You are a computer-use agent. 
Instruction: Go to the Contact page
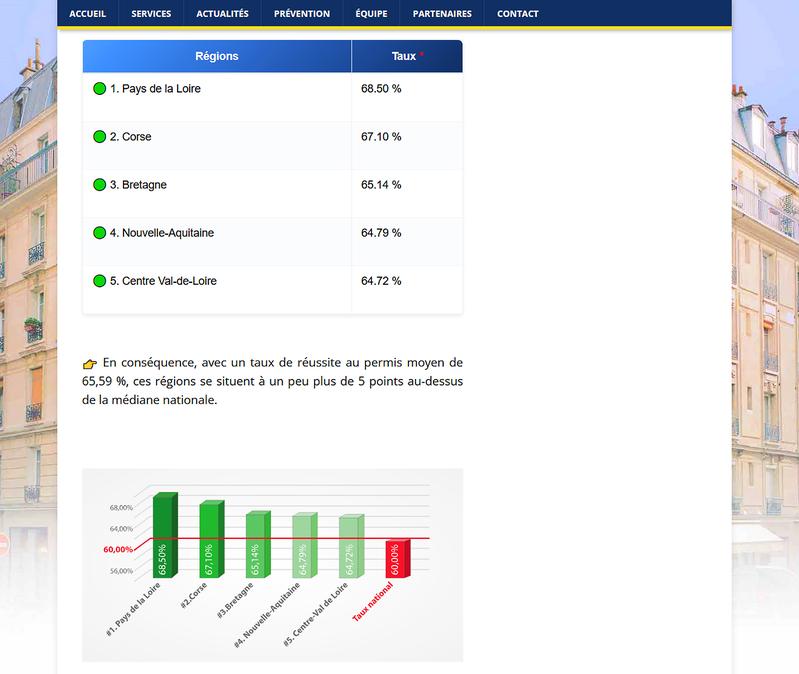click(x=517, y=14)
